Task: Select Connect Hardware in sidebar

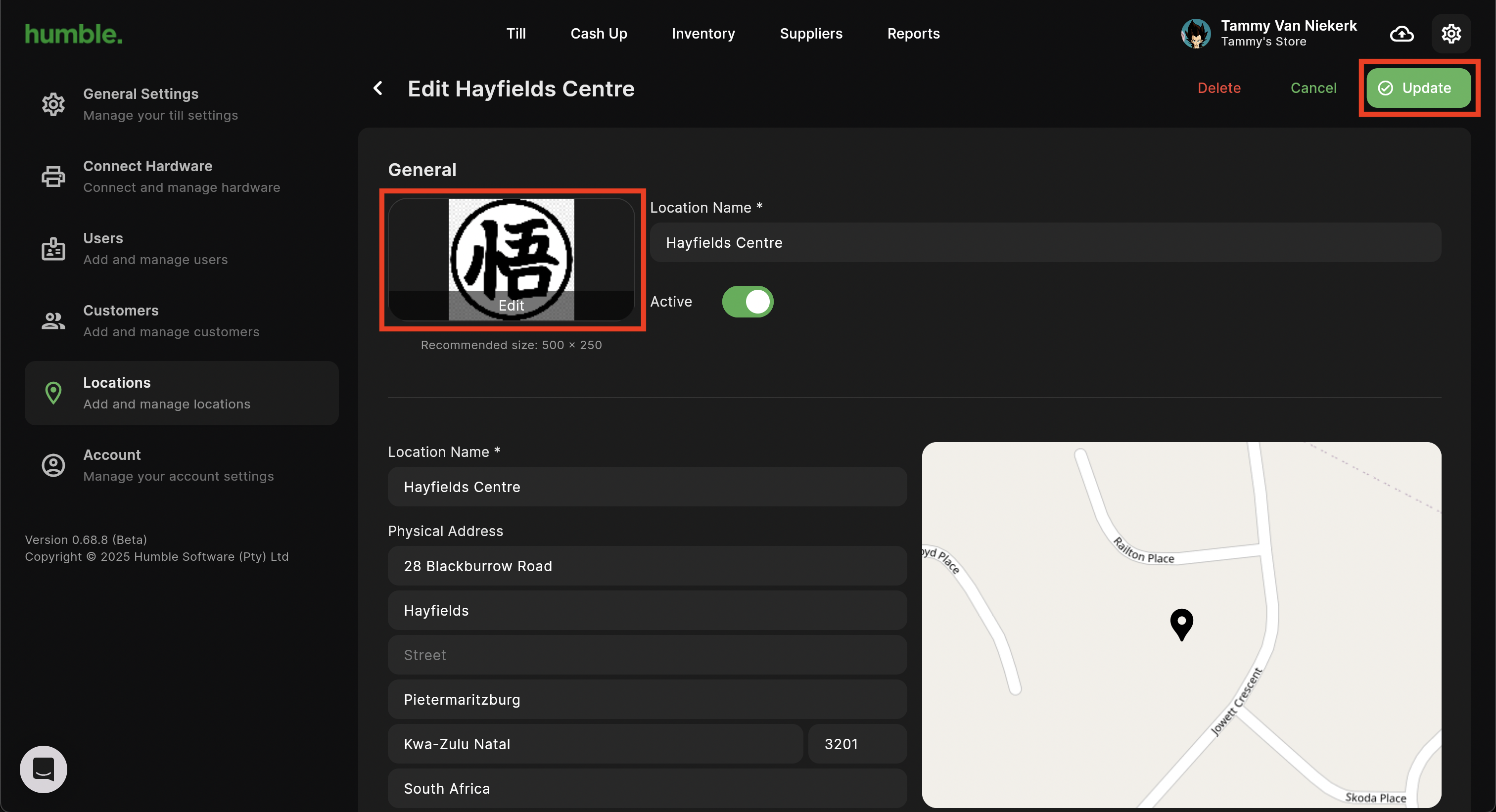Action: point(181,177)
